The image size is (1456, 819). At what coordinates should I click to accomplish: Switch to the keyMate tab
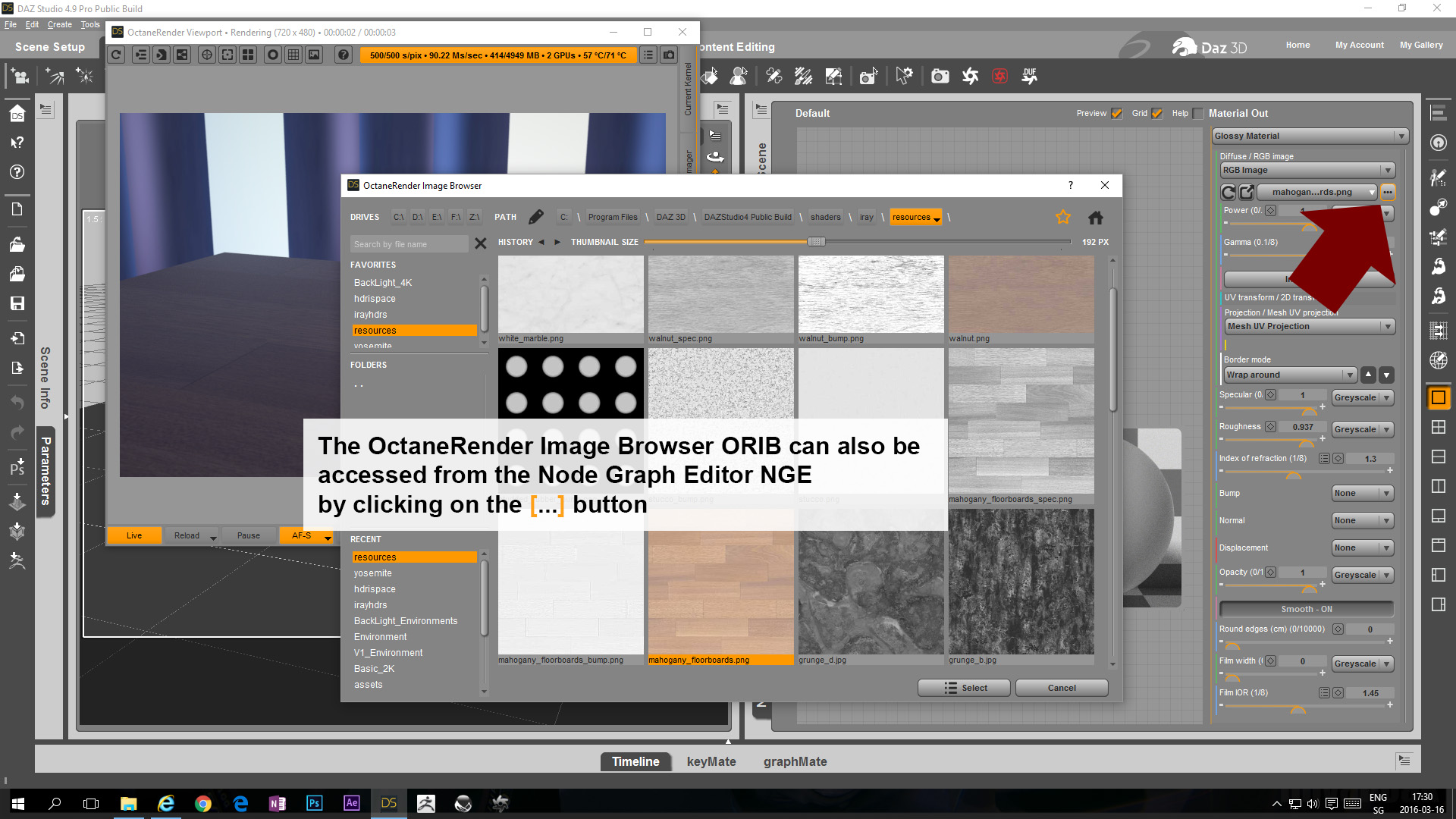point(711,761)
